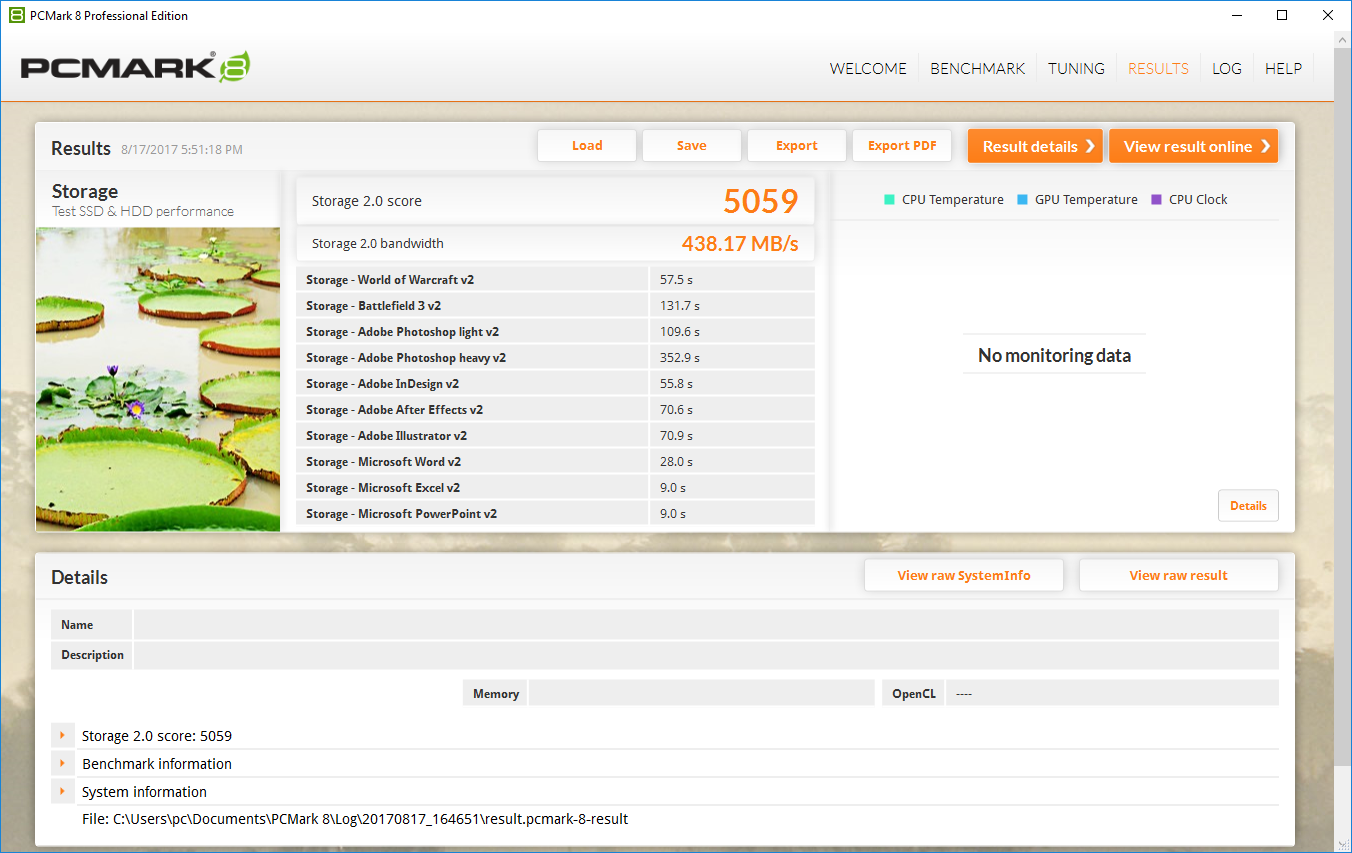Click the GPU Temperature legend swatch
Viewport: 1352px width, 853px height.
(x=1022, y=199)
